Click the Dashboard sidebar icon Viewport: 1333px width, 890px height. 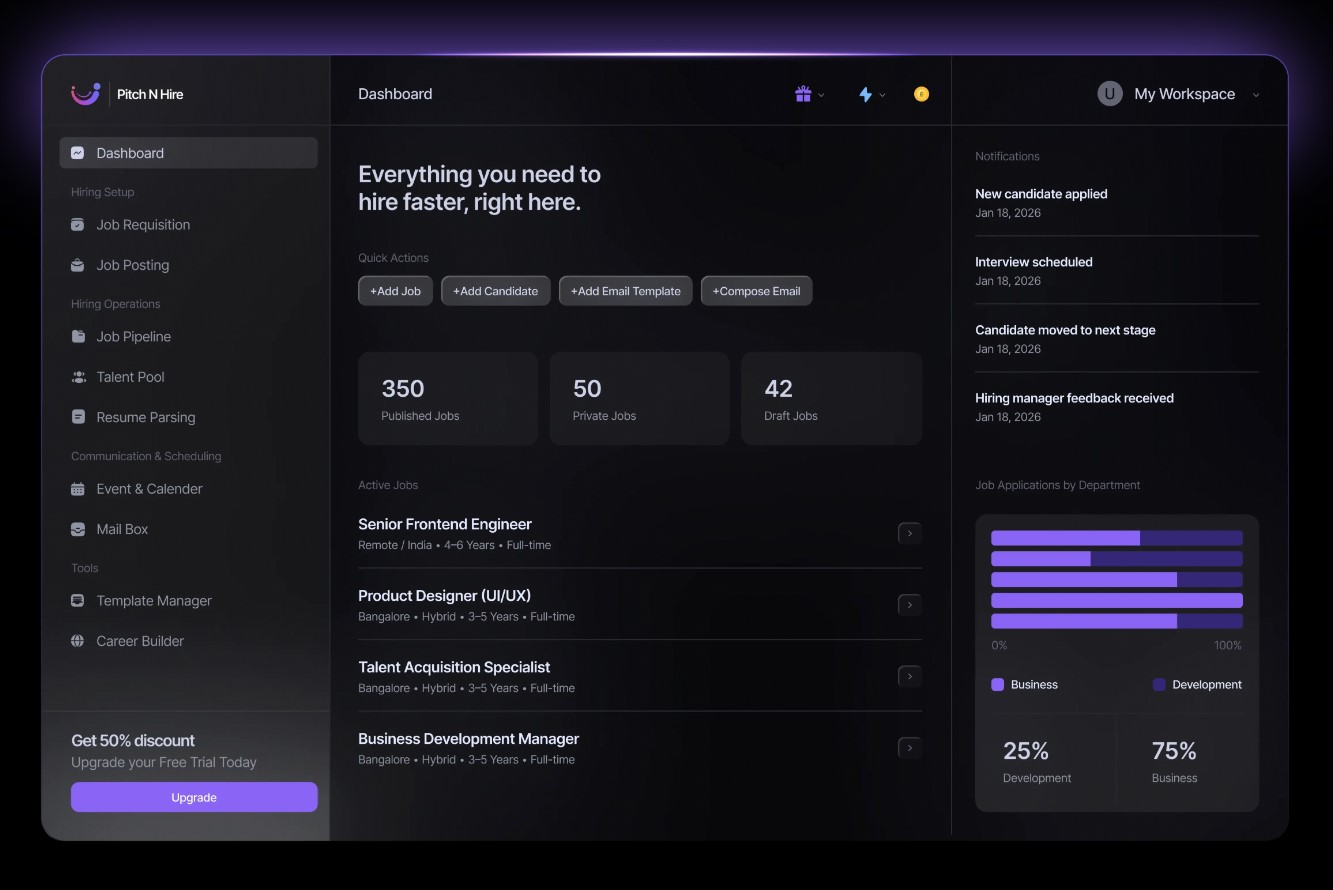[77, 153]
